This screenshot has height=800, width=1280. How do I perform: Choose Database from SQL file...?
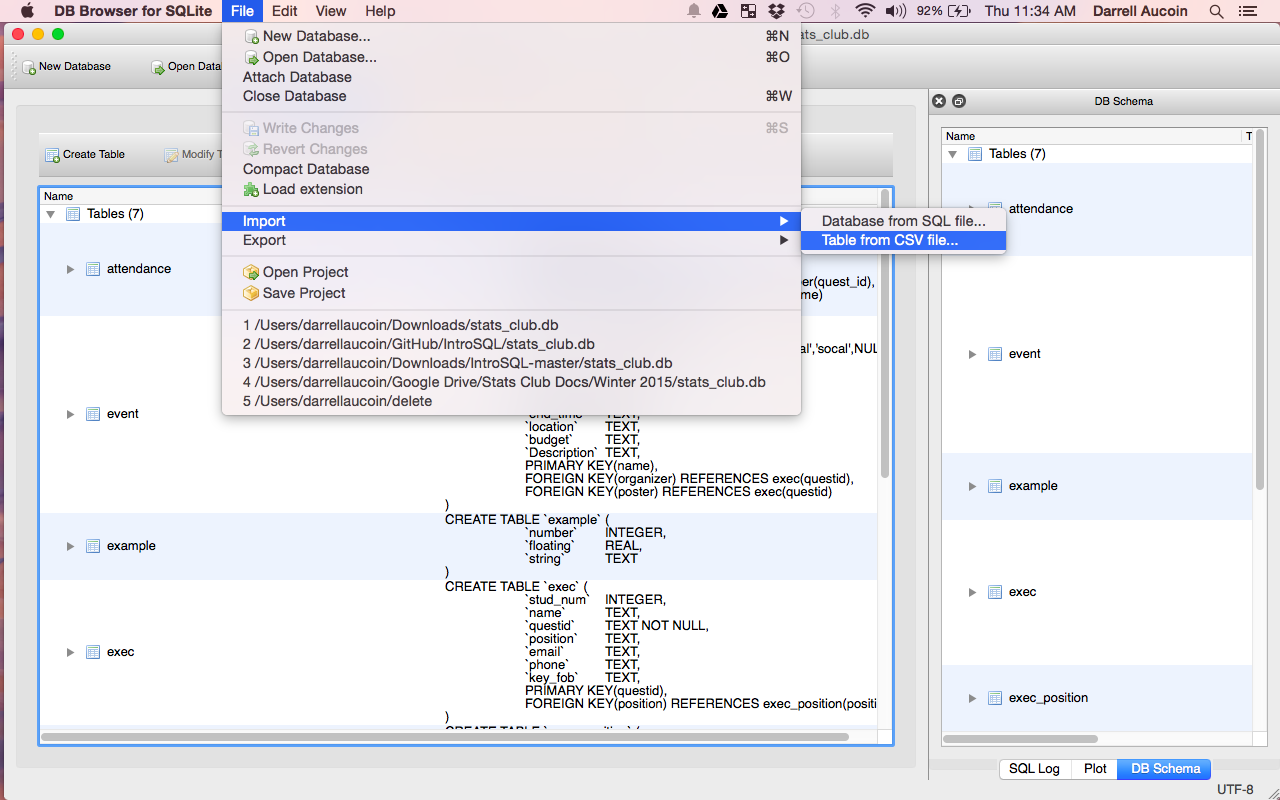(903, 221)
